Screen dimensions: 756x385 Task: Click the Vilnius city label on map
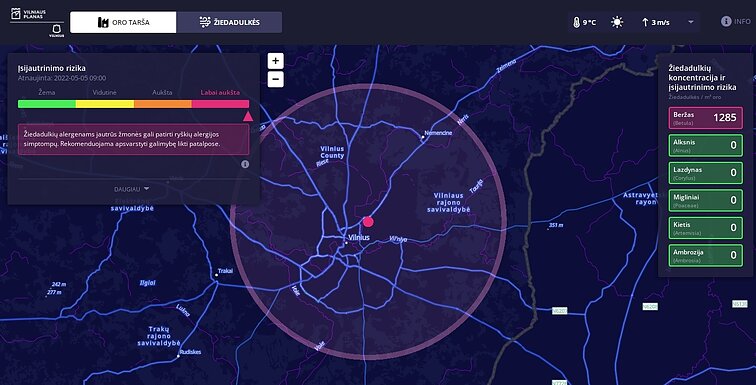[x=359, y=238]
